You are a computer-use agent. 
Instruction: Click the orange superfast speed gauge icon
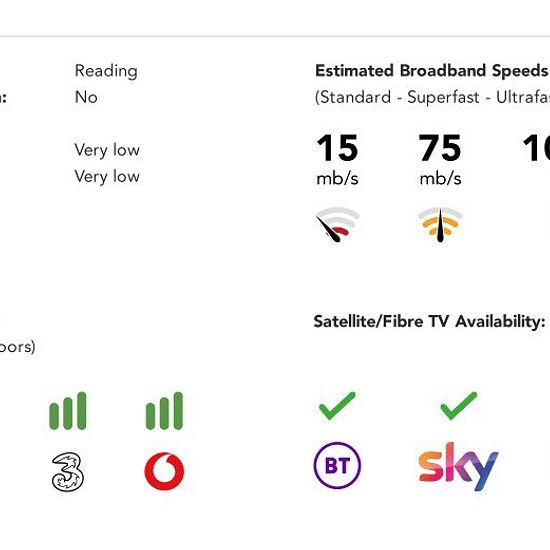click(x=440, y=224)
